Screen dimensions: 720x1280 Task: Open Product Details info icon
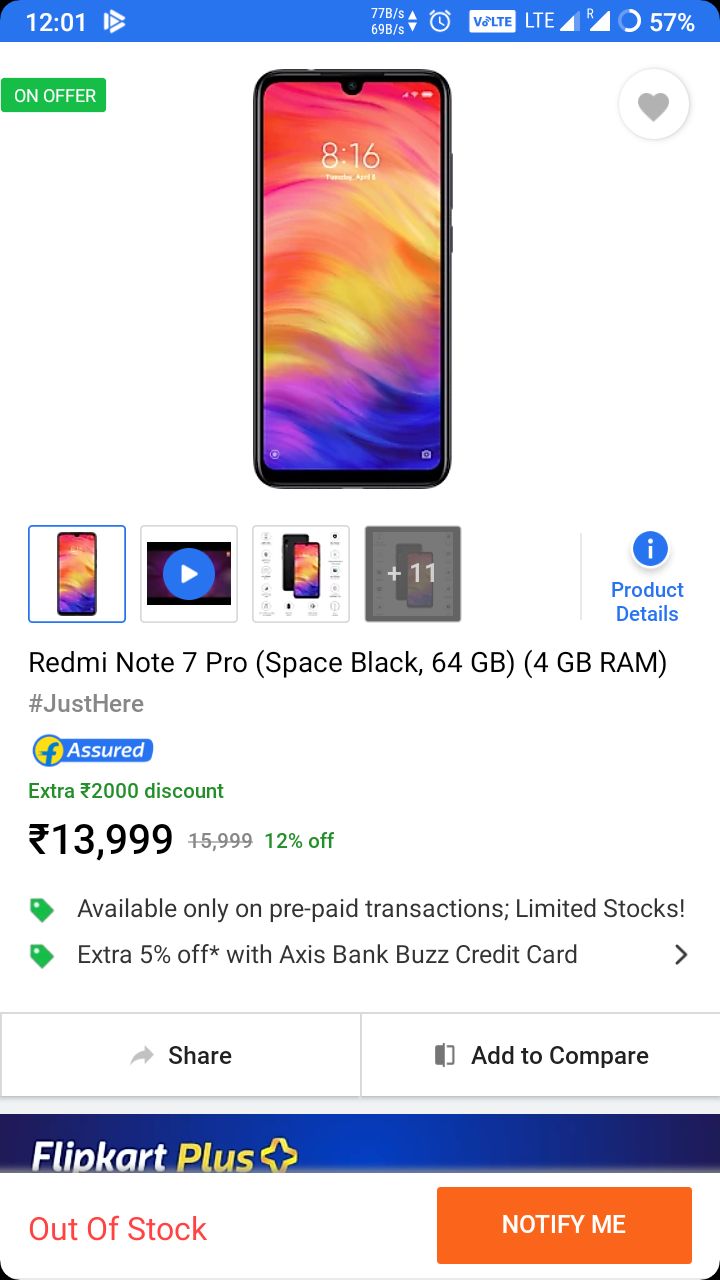pos(649,548)
